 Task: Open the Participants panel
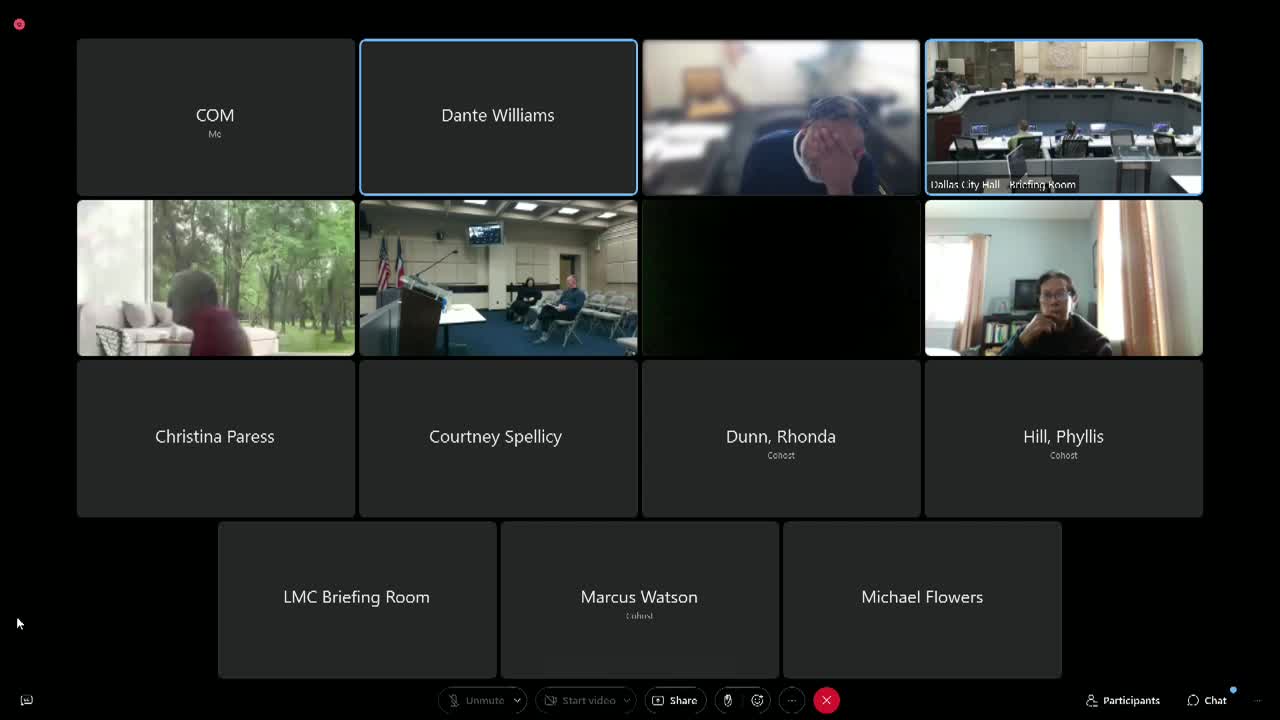coord(1122,700)
